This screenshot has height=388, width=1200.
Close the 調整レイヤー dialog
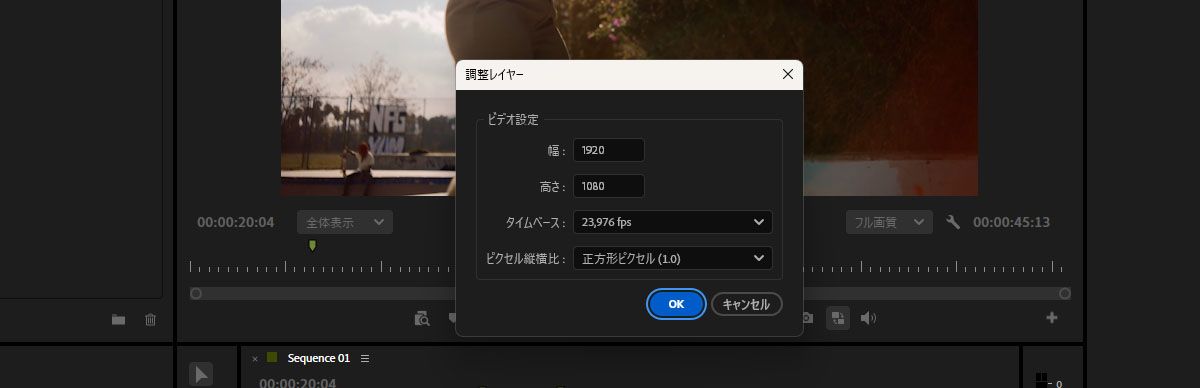click(x=787, y=74)
